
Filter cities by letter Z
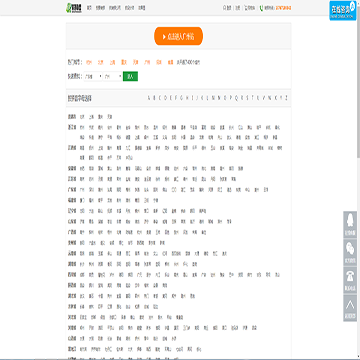(x=286, y=98)
